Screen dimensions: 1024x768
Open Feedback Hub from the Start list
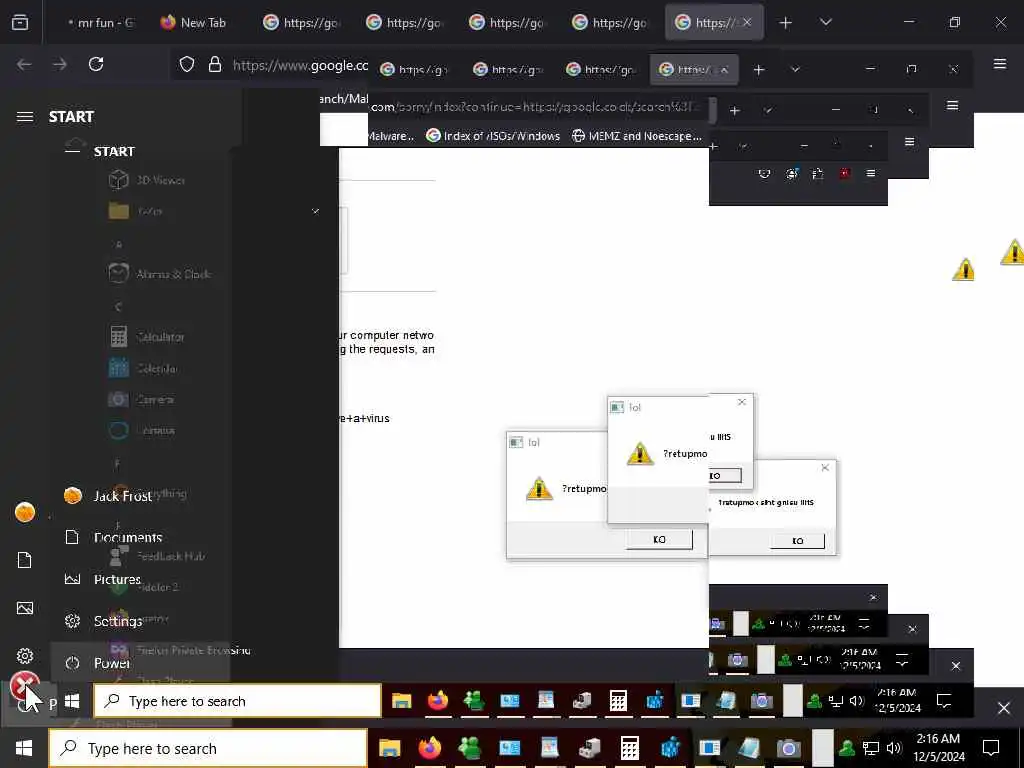point(157,556)
